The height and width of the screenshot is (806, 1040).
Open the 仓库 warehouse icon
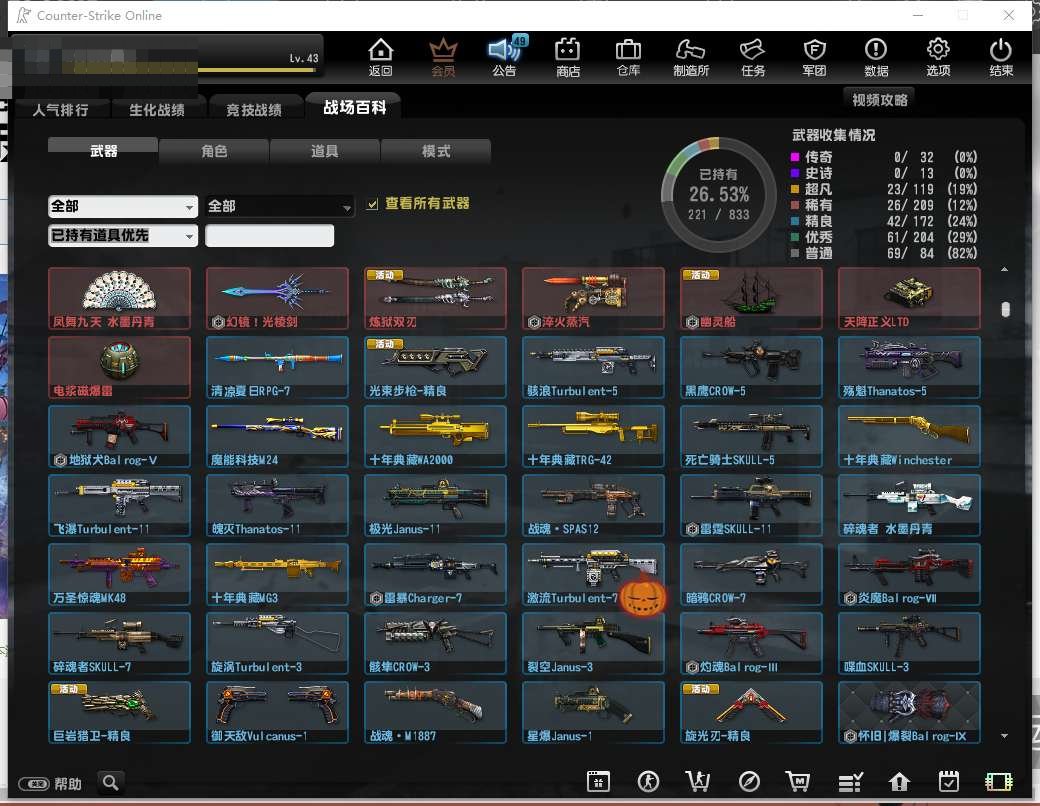(x=628, y=57)
